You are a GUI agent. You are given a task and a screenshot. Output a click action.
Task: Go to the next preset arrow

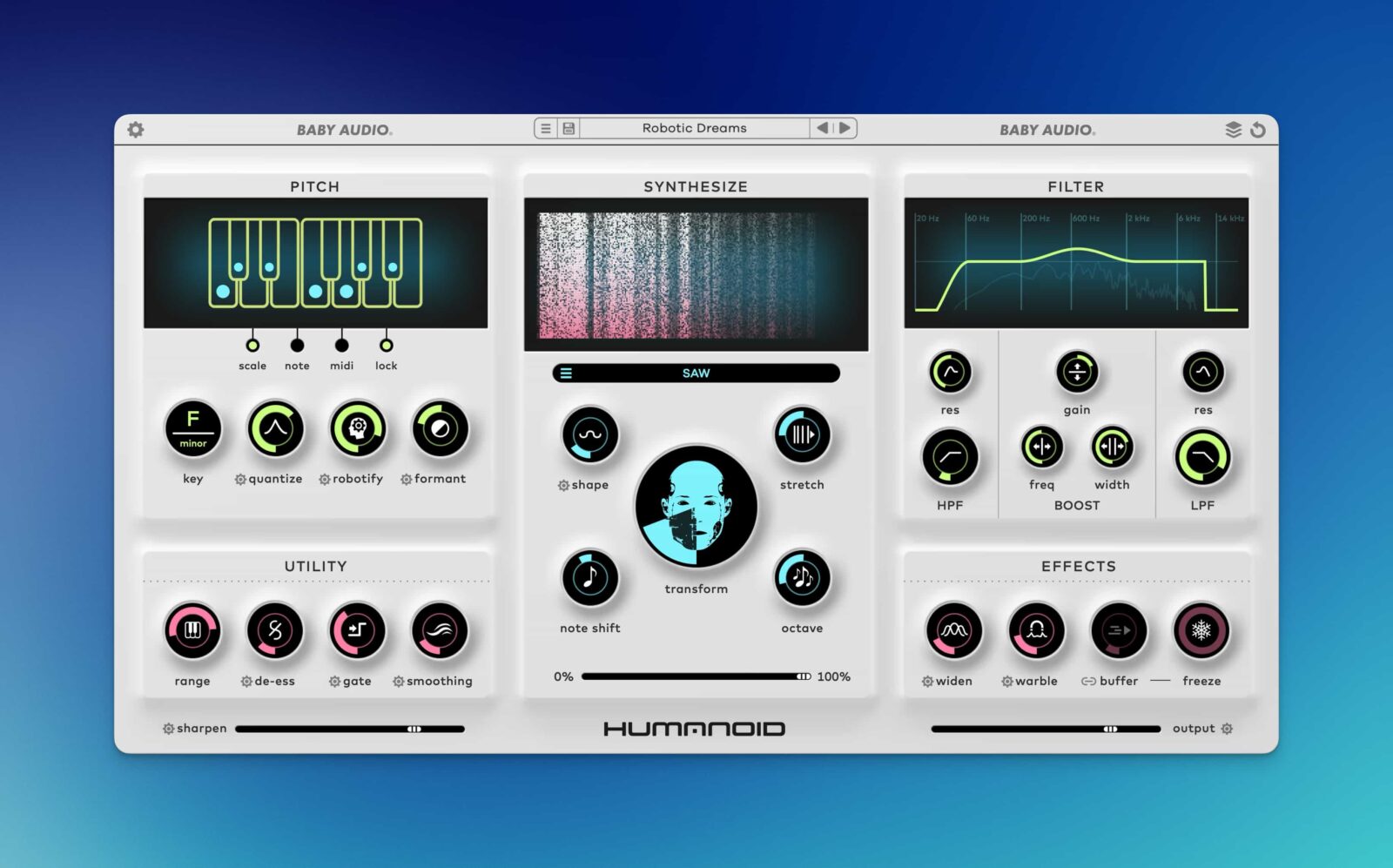coord(845,128)
